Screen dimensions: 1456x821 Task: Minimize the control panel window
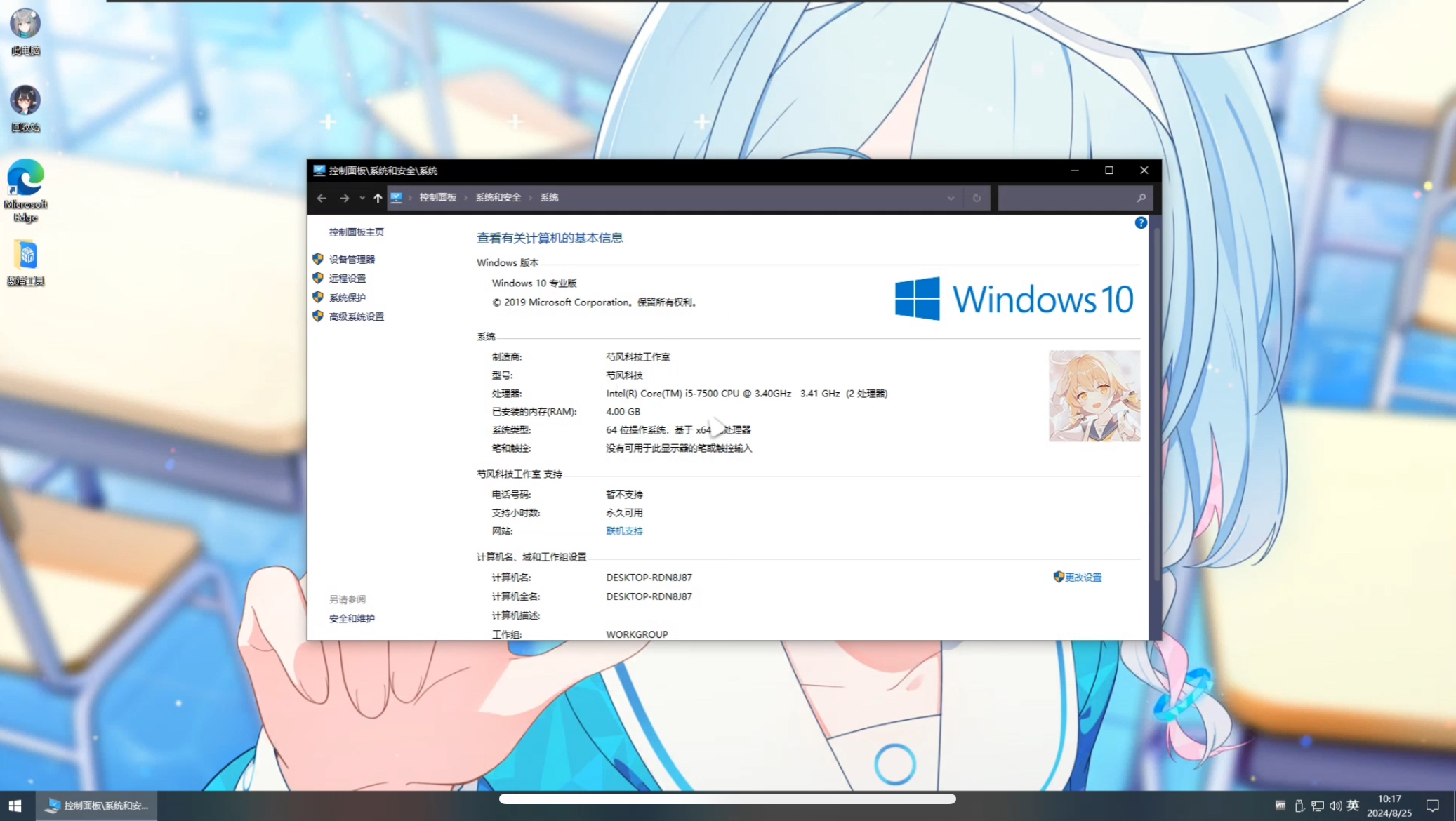1075,171
